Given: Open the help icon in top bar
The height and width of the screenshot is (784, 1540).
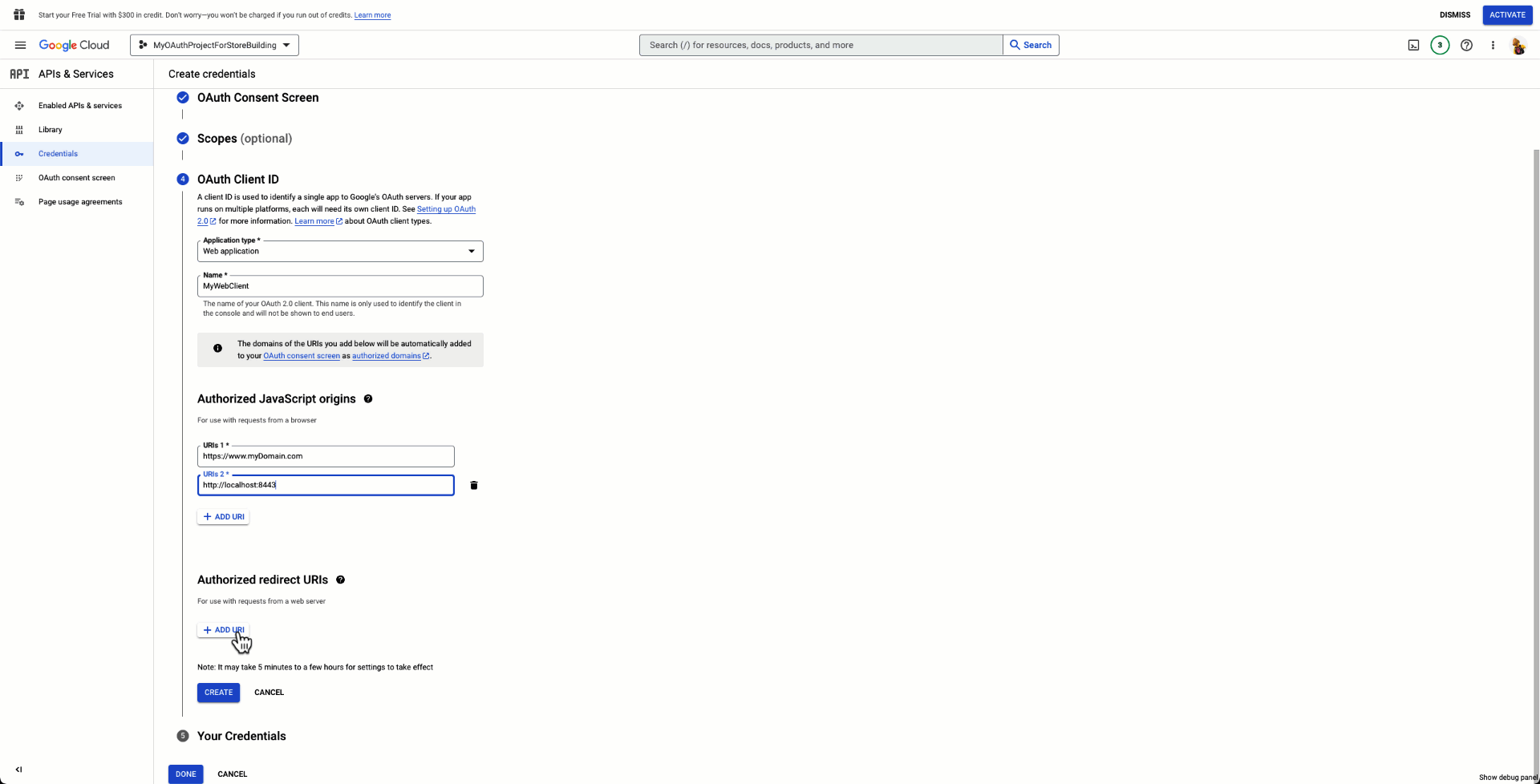Looking at the screenshot, I should pyautogui.click(x=1467, y=45).
